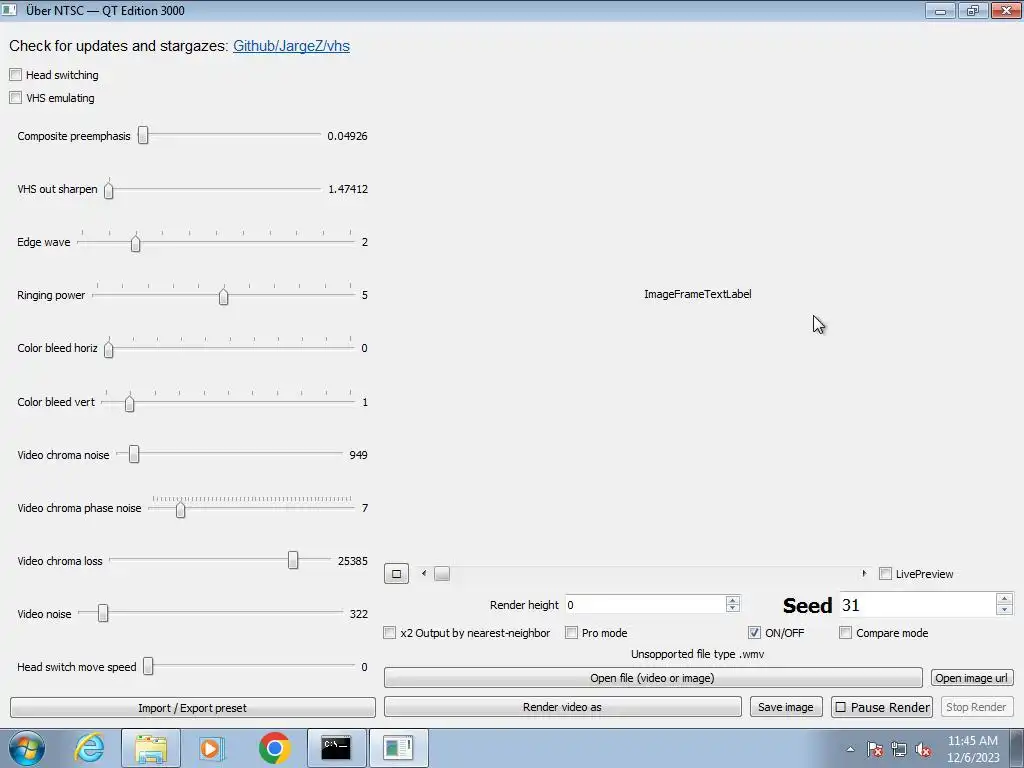This screenshot has width=1024, height=768.
Task: Click the Video chroma loss slider handle
Action: point(293,560)
